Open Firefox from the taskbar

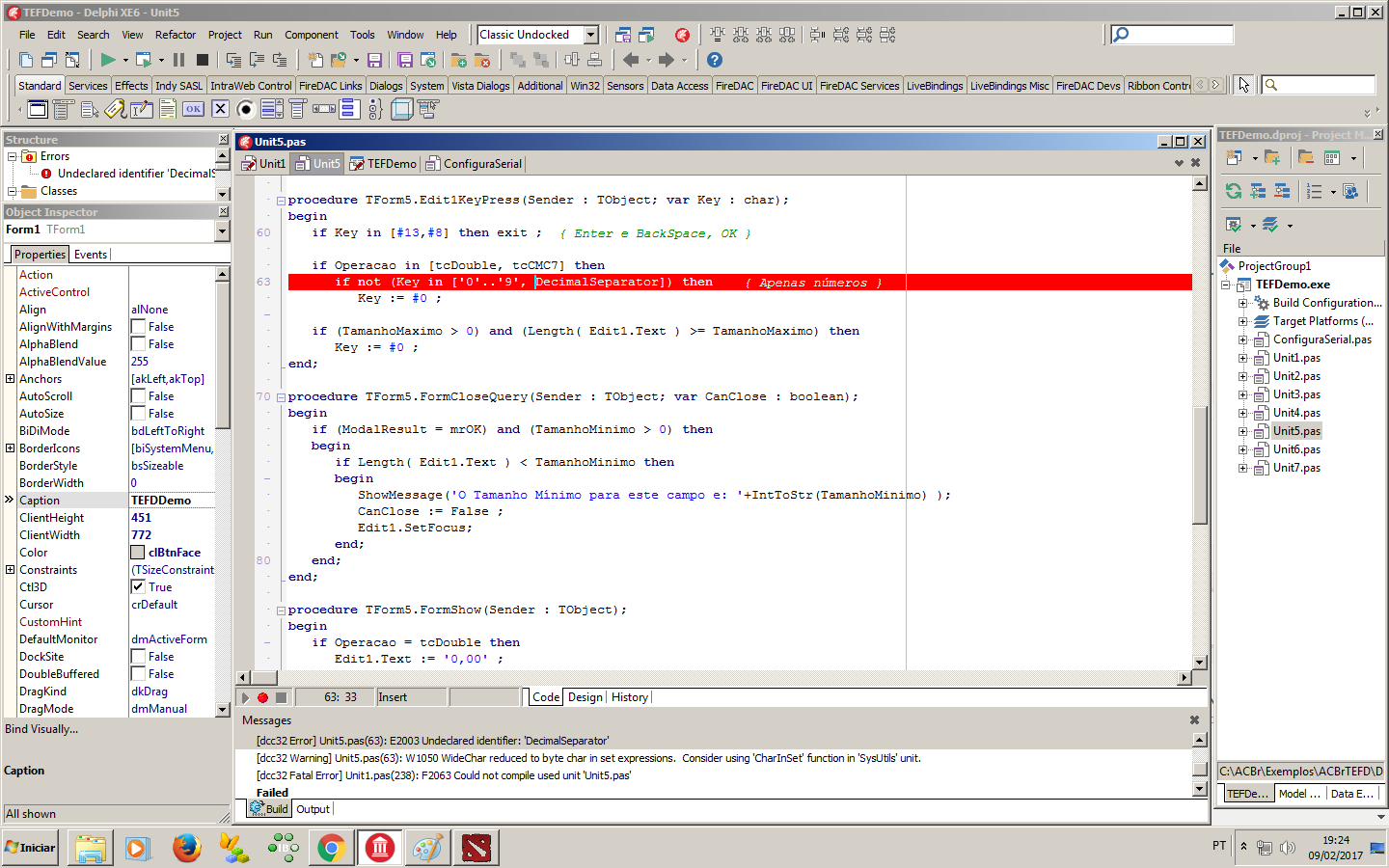tap(187, 848)
